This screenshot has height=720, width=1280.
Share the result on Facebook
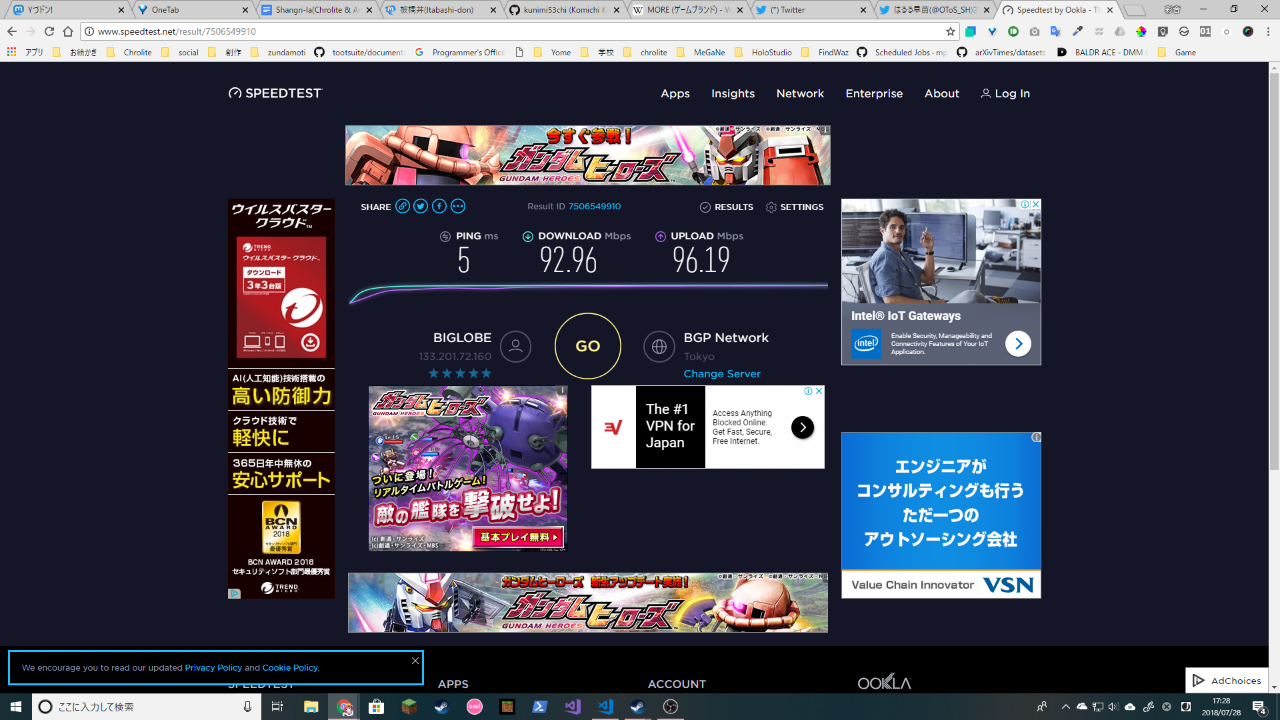pyautogui.click(x=439, y=207)
